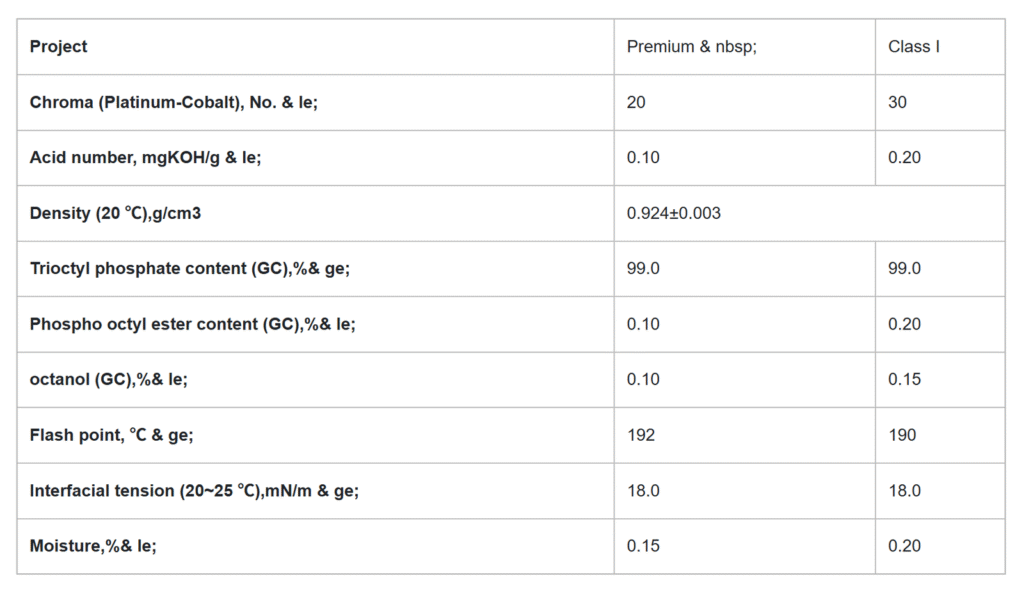Select Class I flash point value 190
Viewport: 1024px width, 602px height.
point(901,435)
